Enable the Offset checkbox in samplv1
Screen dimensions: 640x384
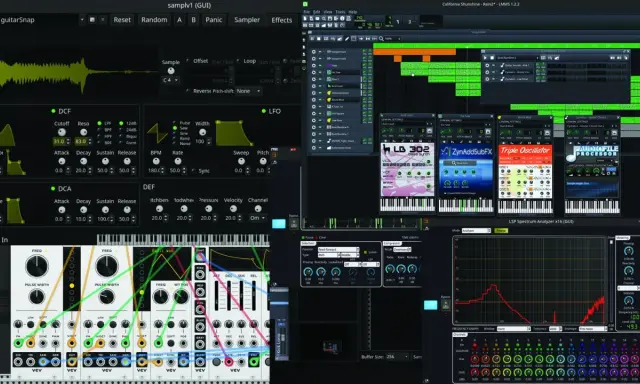point(187,60)
